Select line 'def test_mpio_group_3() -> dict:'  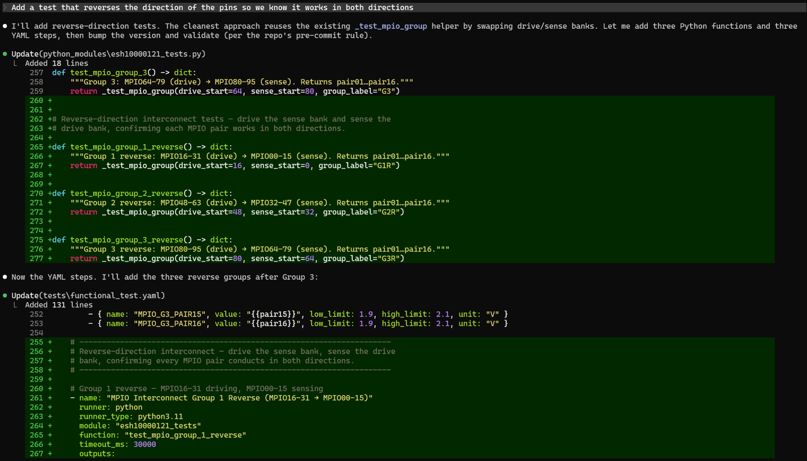pos(124,73)
